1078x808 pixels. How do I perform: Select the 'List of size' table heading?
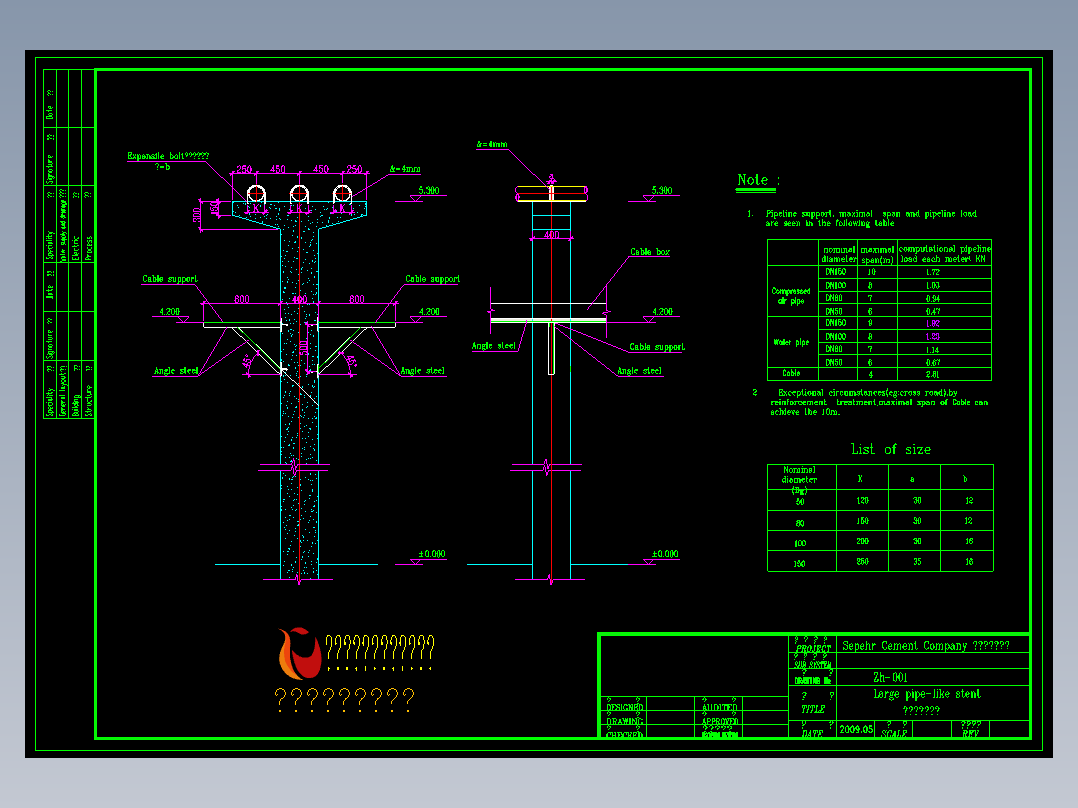tap(890, 449)
